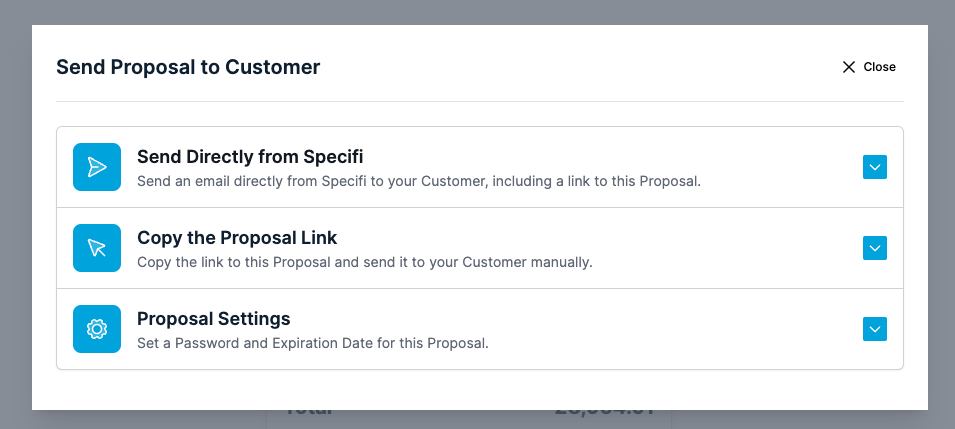Image resolution: width=955 pixels, height=429 pixels.
Task: Expand the Copy the Proposal Link chevron
Action: pyautogui.click(x=875, y=248)
